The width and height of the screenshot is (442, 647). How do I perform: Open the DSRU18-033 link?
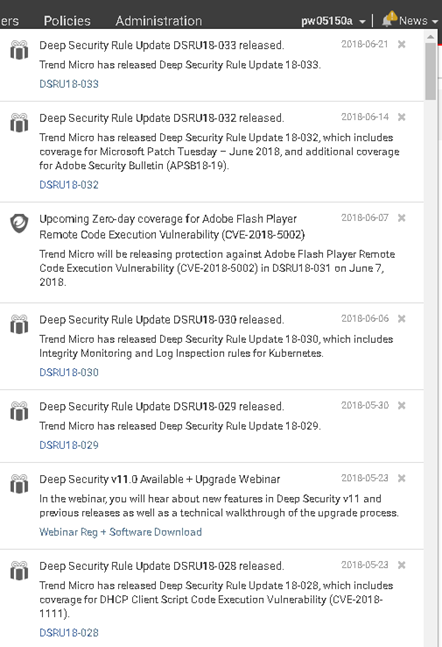69,84
